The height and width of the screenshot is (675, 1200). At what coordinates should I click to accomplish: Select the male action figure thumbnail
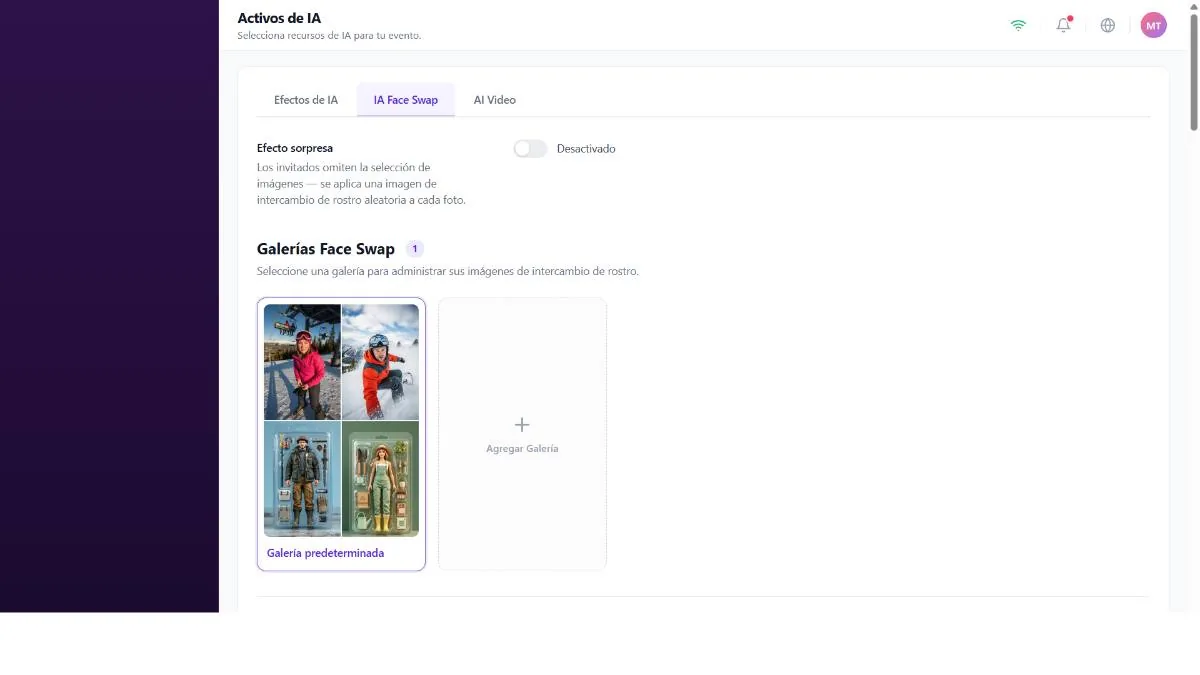(x=302, y=479)
